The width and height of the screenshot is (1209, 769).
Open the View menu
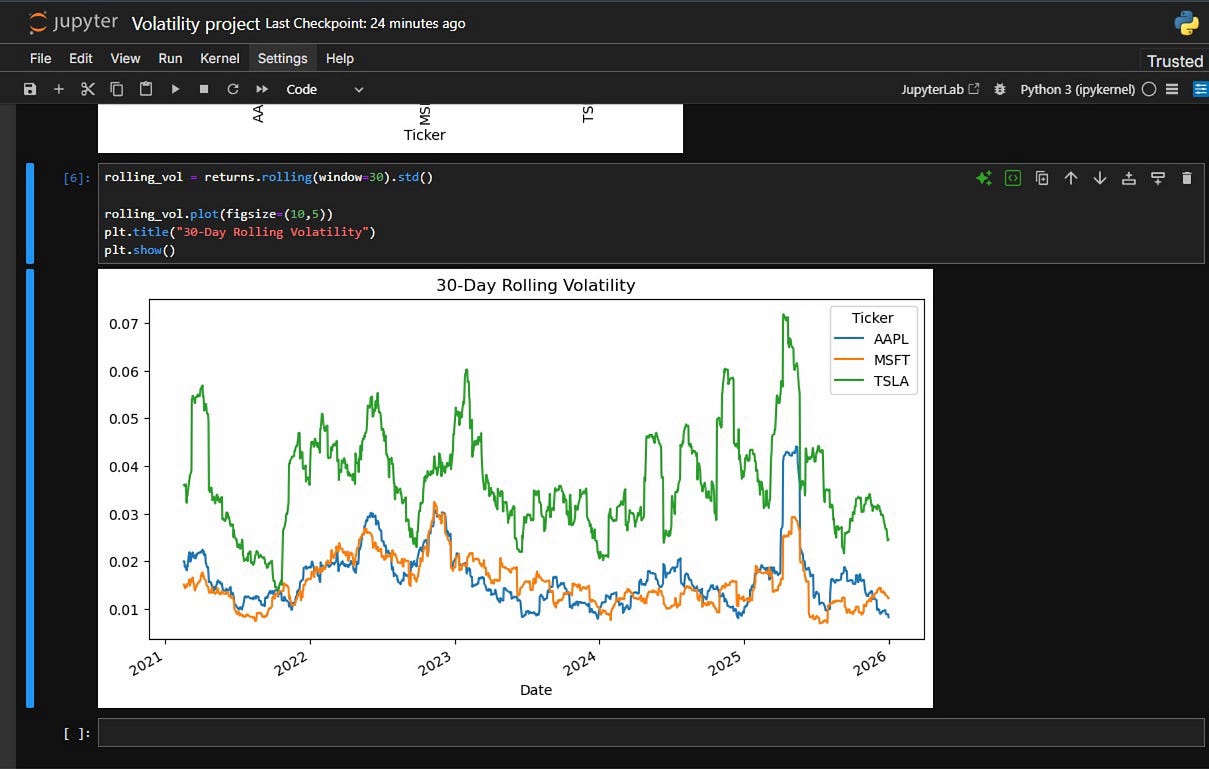click(125, 58)
